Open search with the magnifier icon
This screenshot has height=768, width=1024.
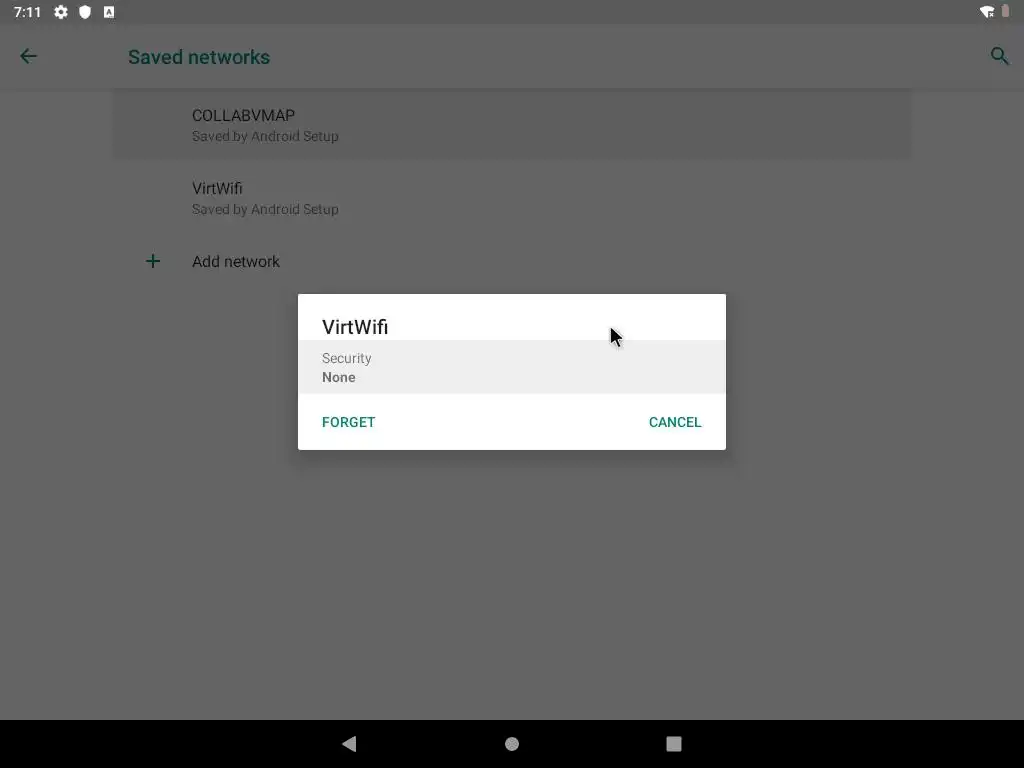[999, 56]
